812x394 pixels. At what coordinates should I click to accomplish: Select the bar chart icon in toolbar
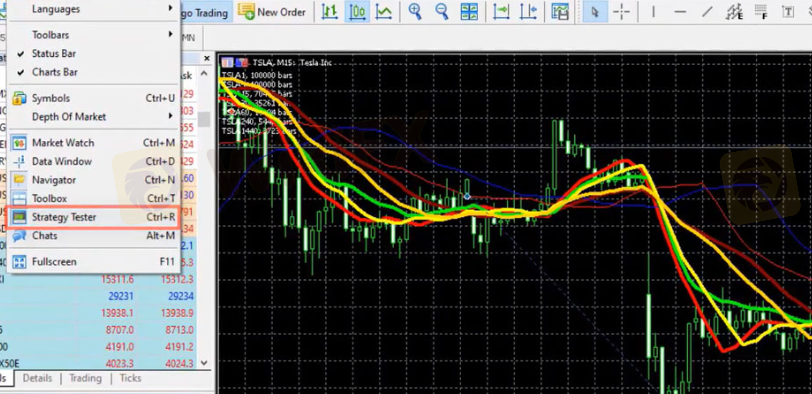tap(330, 11)
